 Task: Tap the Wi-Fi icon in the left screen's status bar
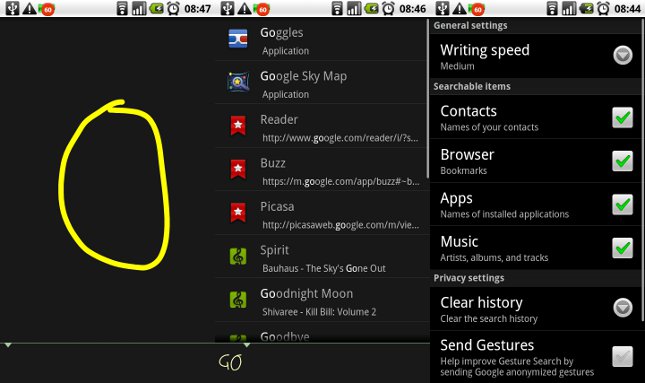click(x=122, y=8)
